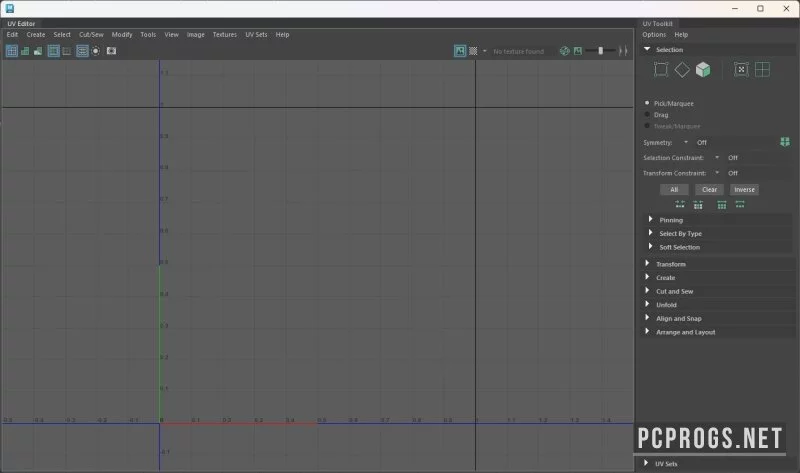
Task: Open the View menu
Action: click(x=171, y=35)
